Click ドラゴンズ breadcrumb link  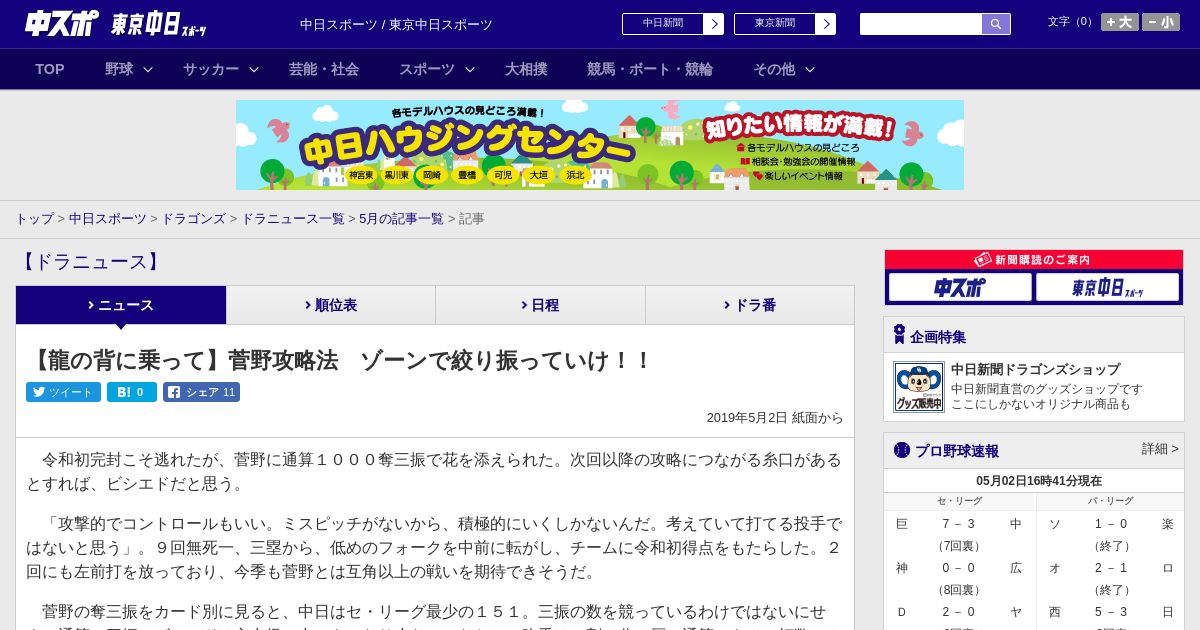(x=194, y=219)
